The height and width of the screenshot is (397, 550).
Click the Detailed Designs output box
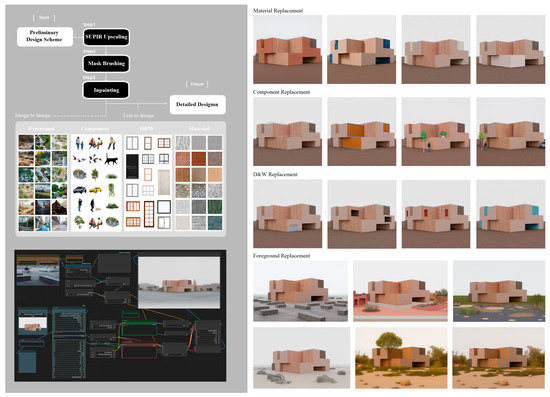(x=197, y=104)
